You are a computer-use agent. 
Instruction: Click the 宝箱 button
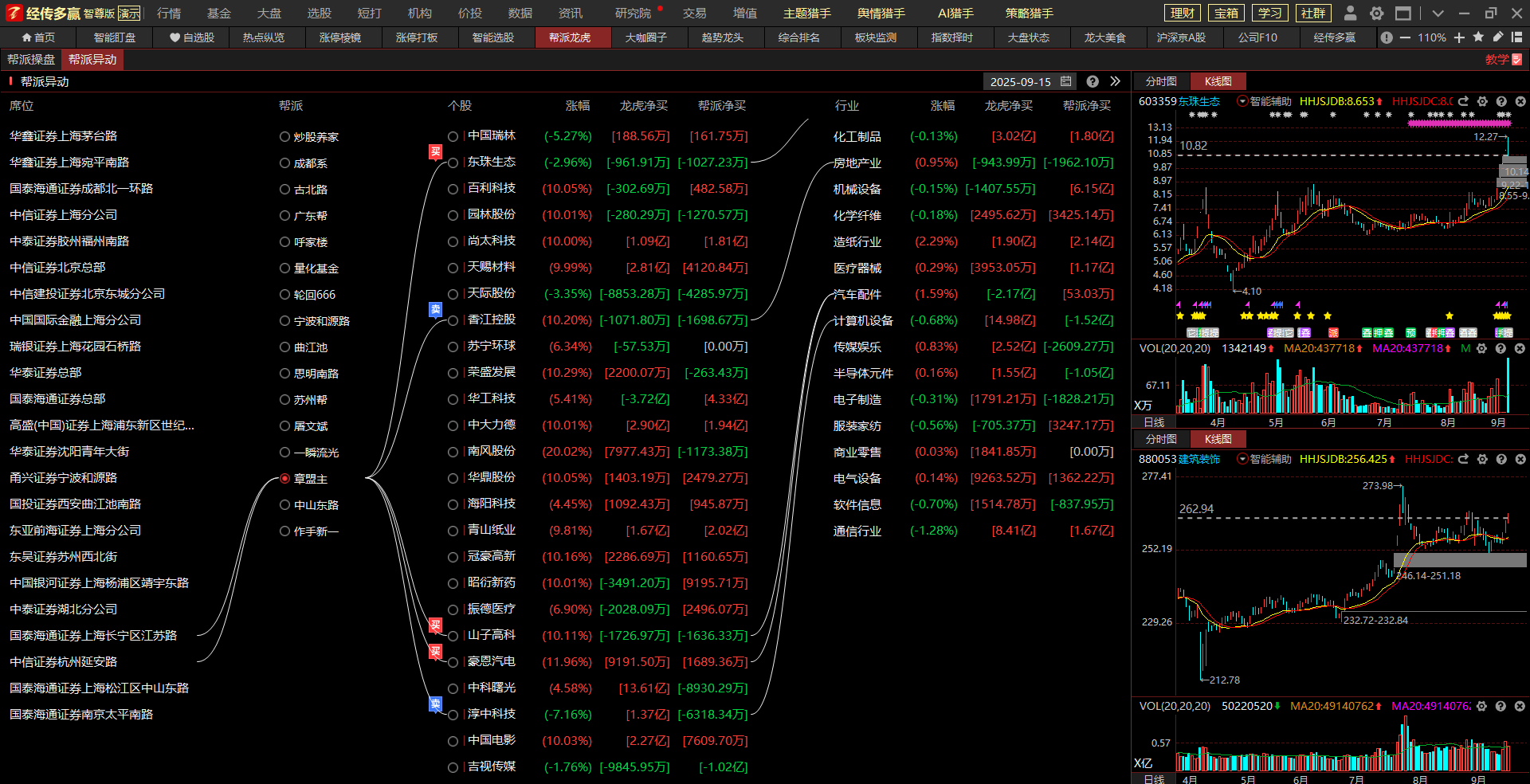[1226, 13]
